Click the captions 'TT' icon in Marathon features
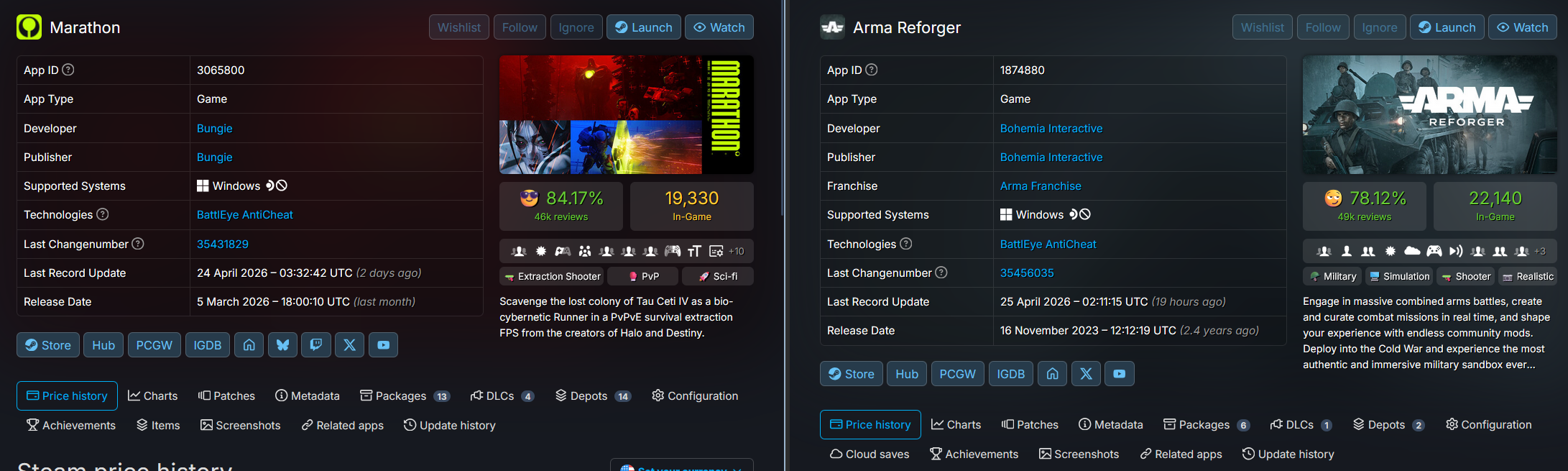Image resolution: width=1568 pixels, height=471 pixels. (694, 251)
